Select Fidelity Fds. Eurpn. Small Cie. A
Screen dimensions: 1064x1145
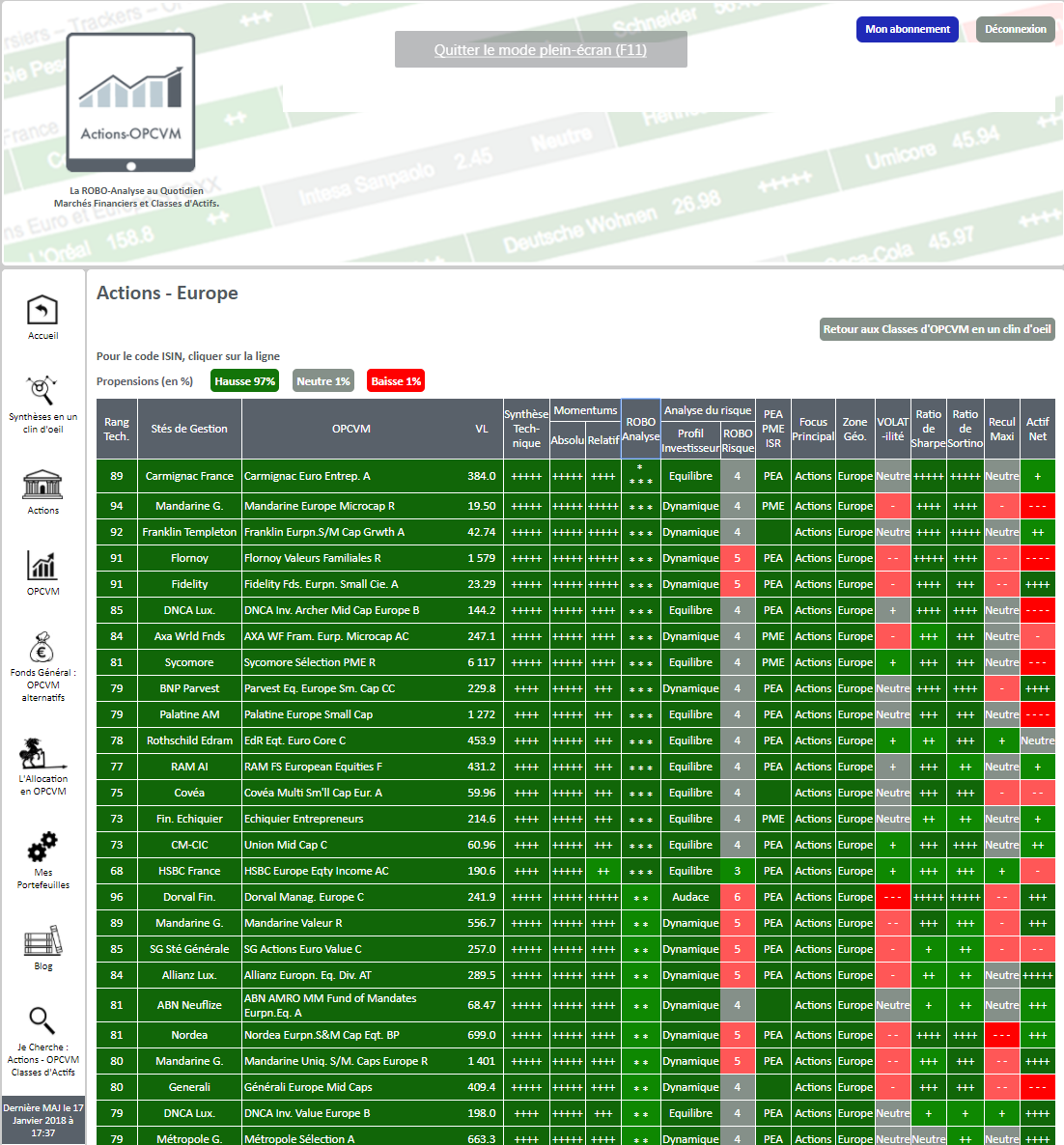coord(575,584)
